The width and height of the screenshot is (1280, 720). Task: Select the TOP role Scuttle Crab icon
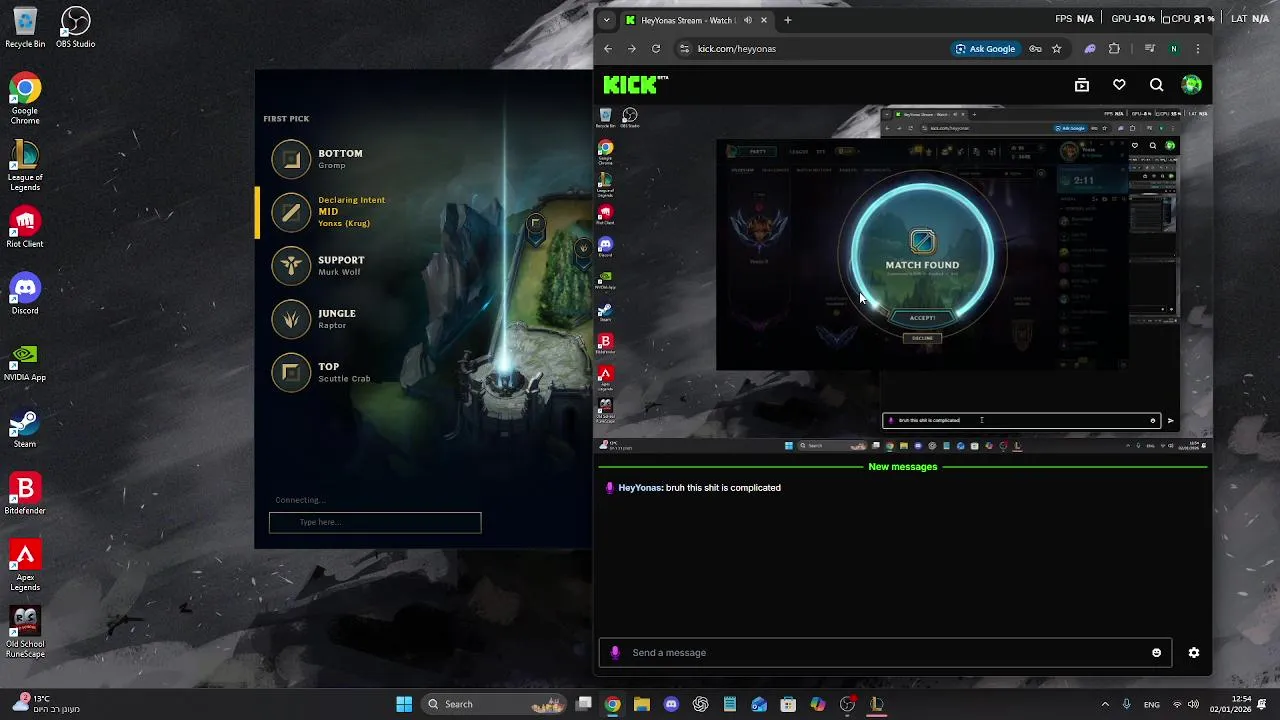pyautogui.click(x=292, y=372)
